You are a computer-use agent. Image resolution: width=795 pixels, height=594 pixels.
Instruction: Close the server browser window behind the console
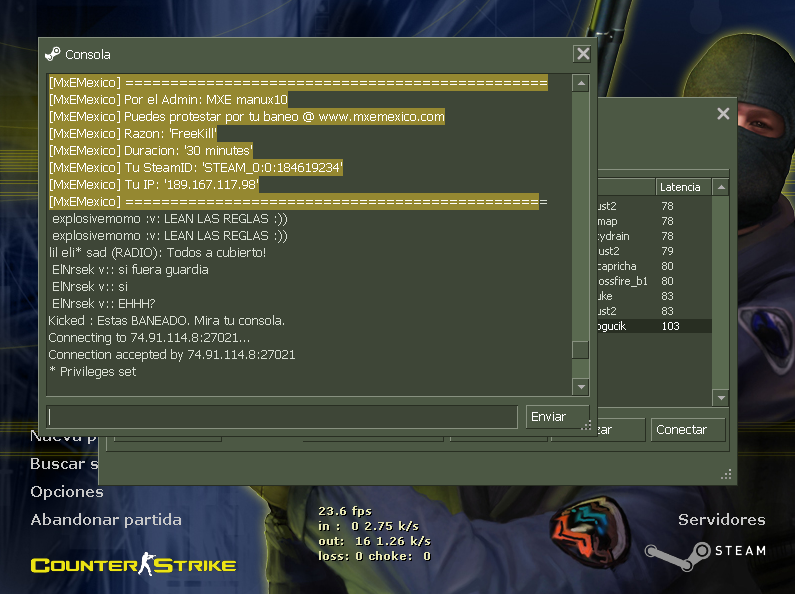coord(724,114)
